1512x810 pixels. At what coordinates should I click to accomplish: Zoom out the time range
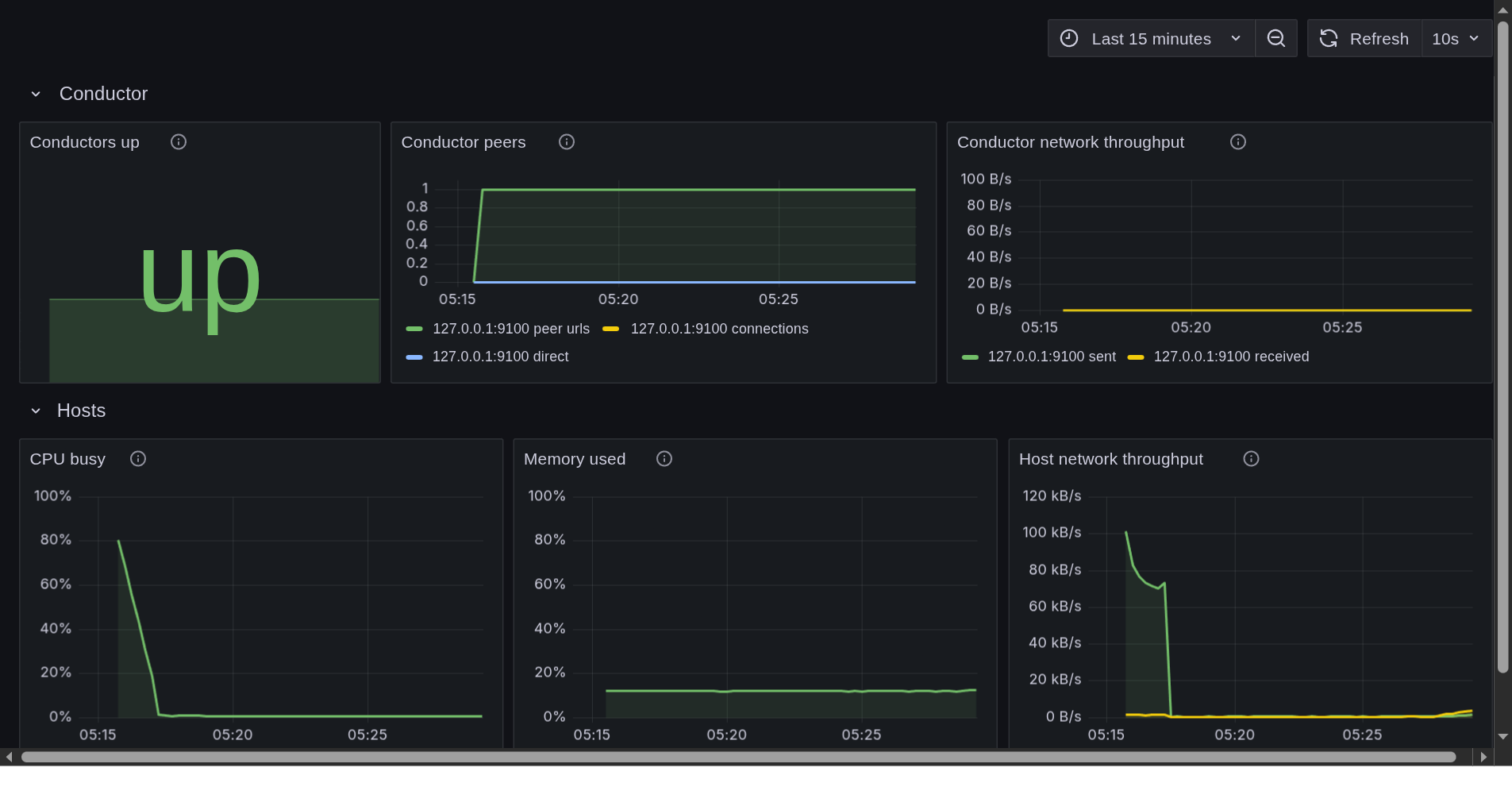pyautogui.click(x=1276, y=38)
